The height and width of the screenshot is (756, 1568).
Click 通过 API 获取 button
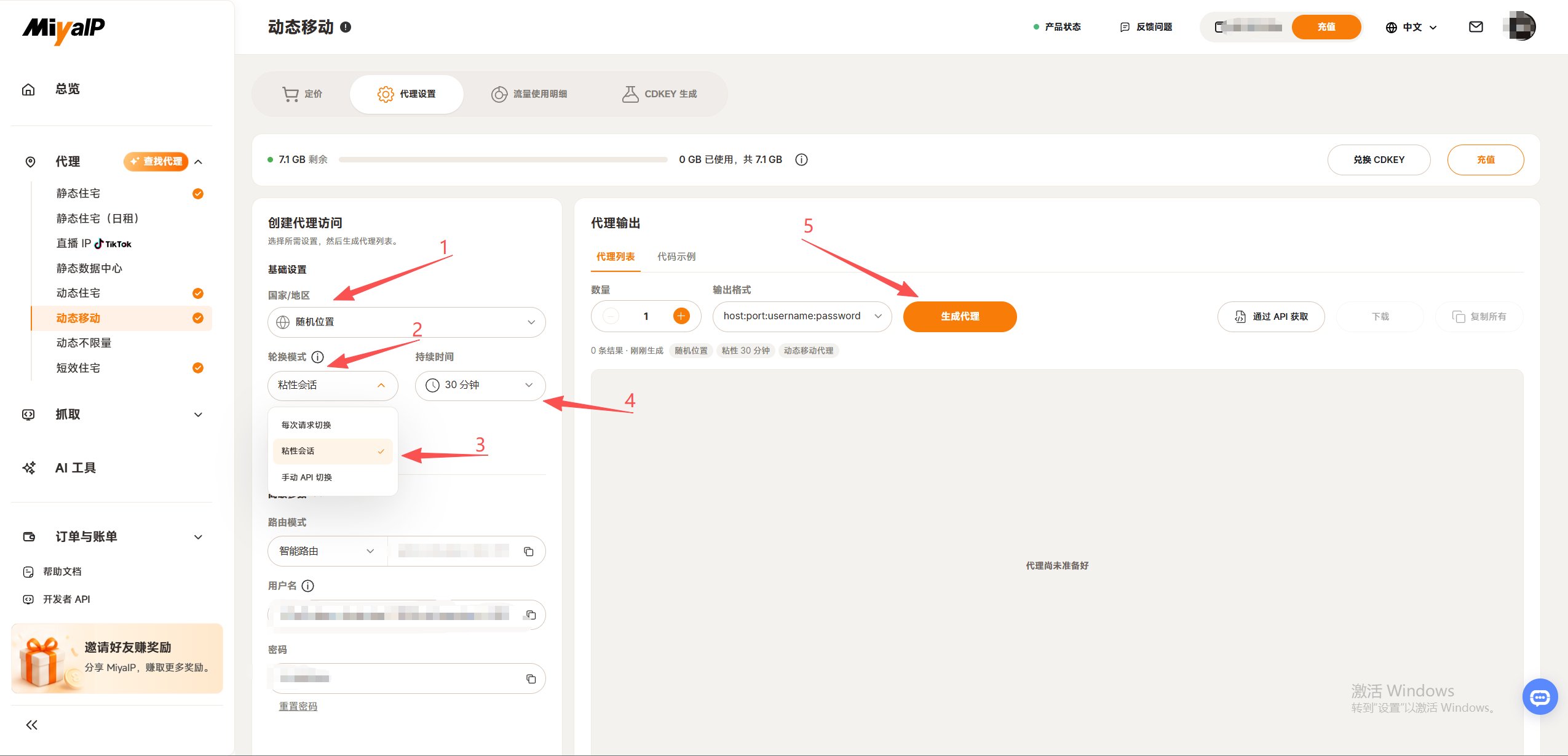pyautogui.click(x=1271, y=316)
